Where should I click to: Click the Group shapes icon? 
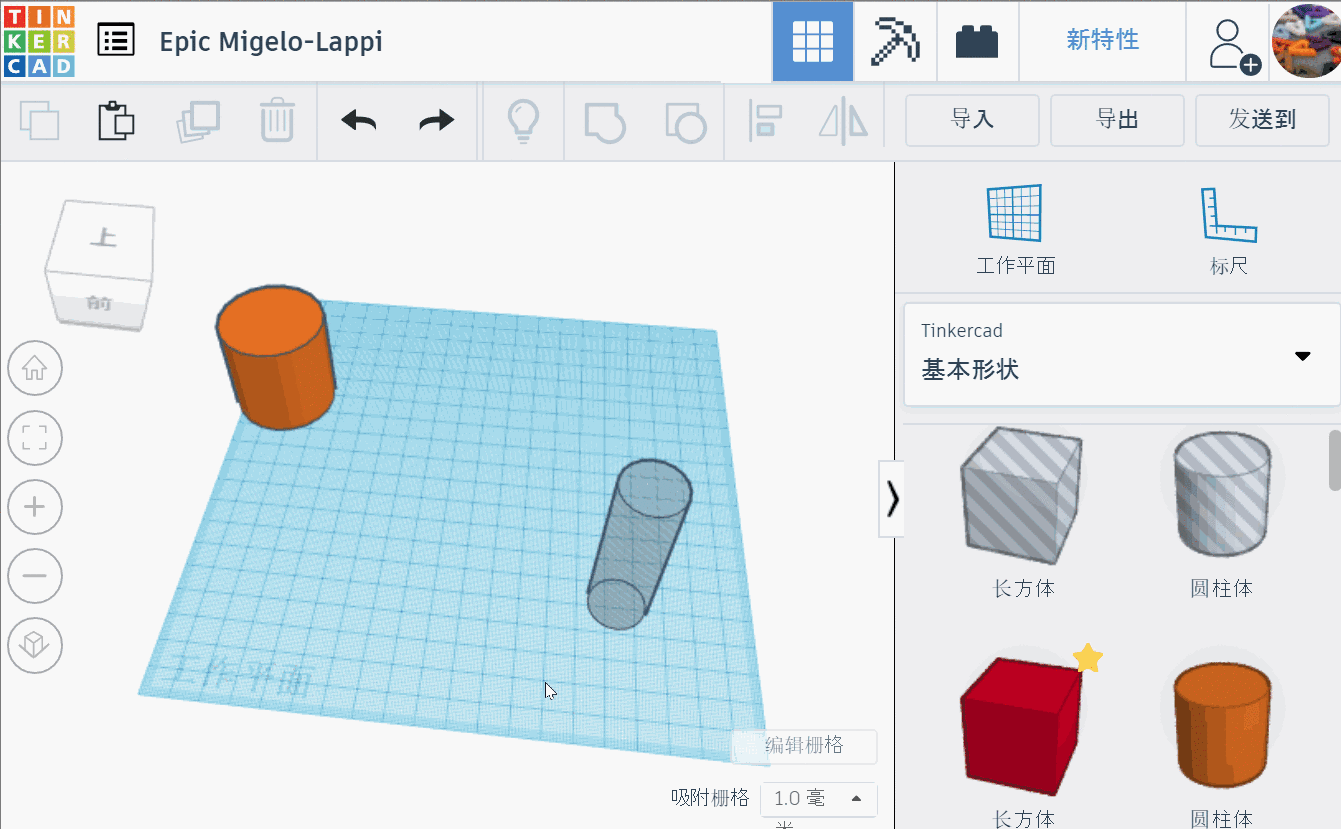pyautogui.click(x=605, y=122)
